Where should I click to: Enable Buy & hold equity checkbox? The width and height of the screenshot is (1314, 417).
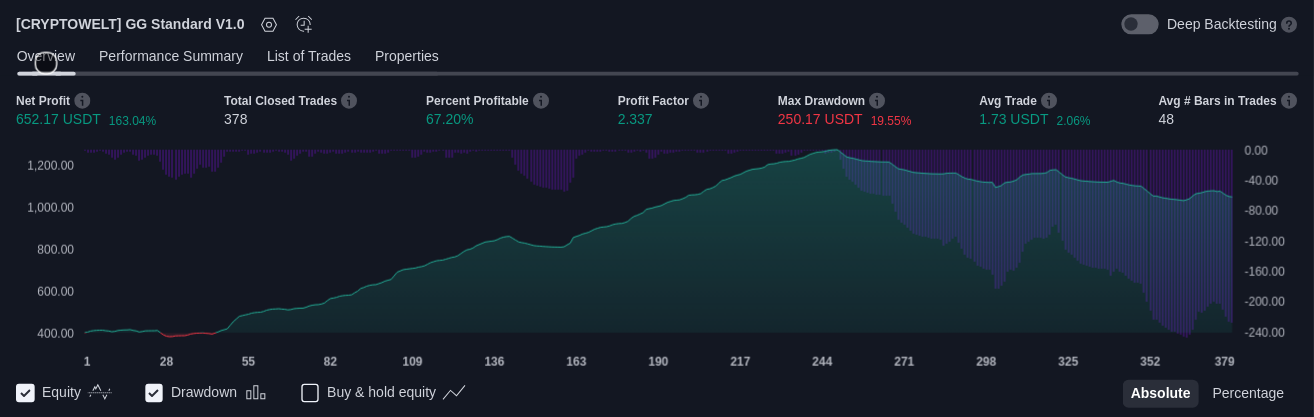pyautogui.click(x=310, y=393)
